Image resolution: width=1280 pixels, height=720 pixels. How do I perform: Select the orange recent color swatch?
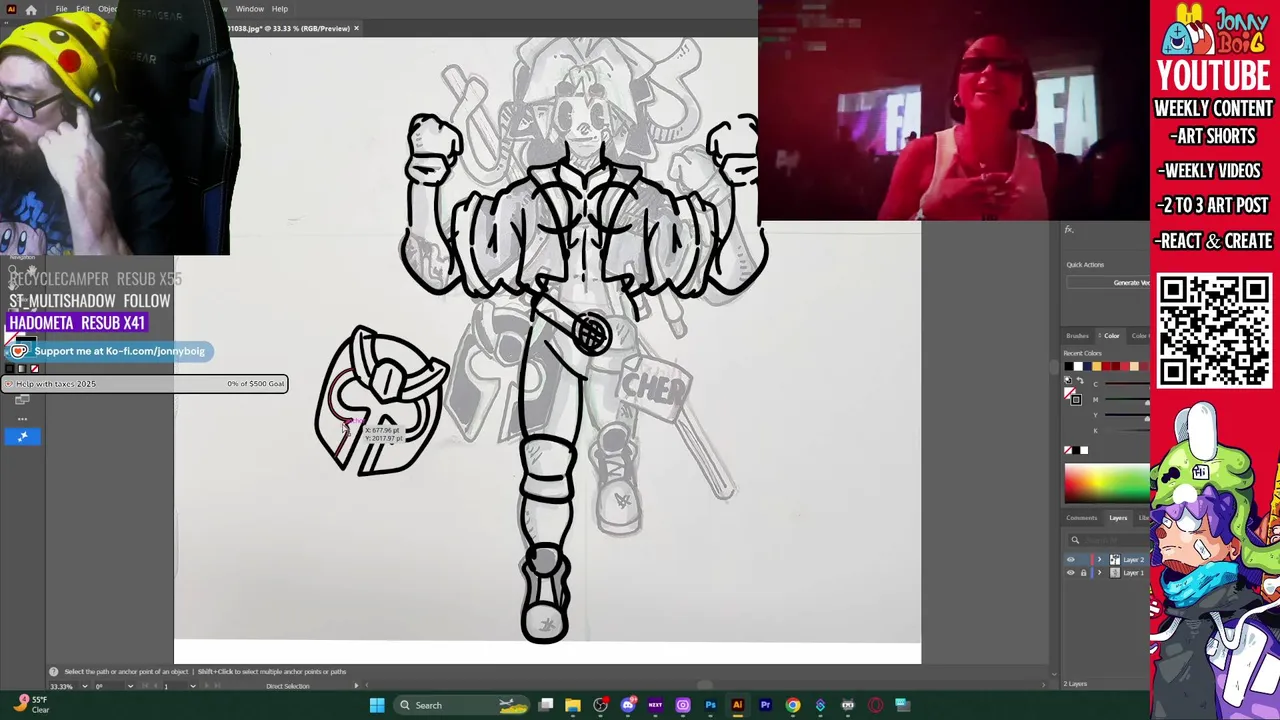pyautogui.click(x=1097, y=366)
